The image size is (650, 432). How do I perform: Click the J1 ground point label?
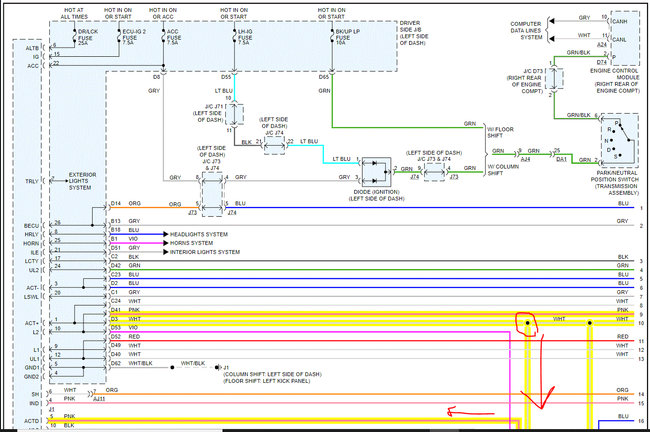pos(226,368)
